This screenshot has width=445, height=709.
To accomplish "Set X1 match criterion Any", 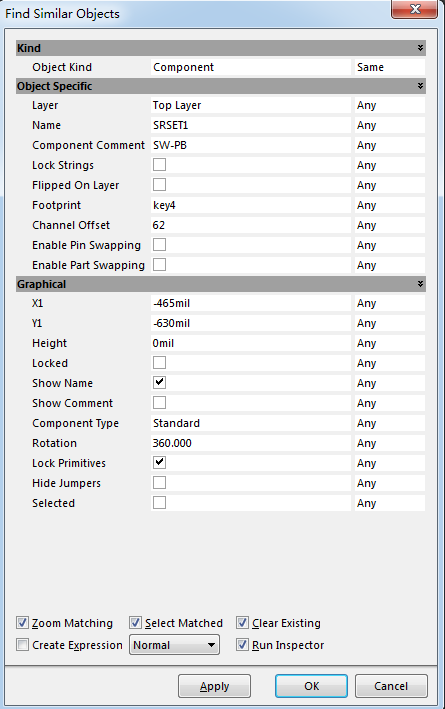I will pos(389,303).
